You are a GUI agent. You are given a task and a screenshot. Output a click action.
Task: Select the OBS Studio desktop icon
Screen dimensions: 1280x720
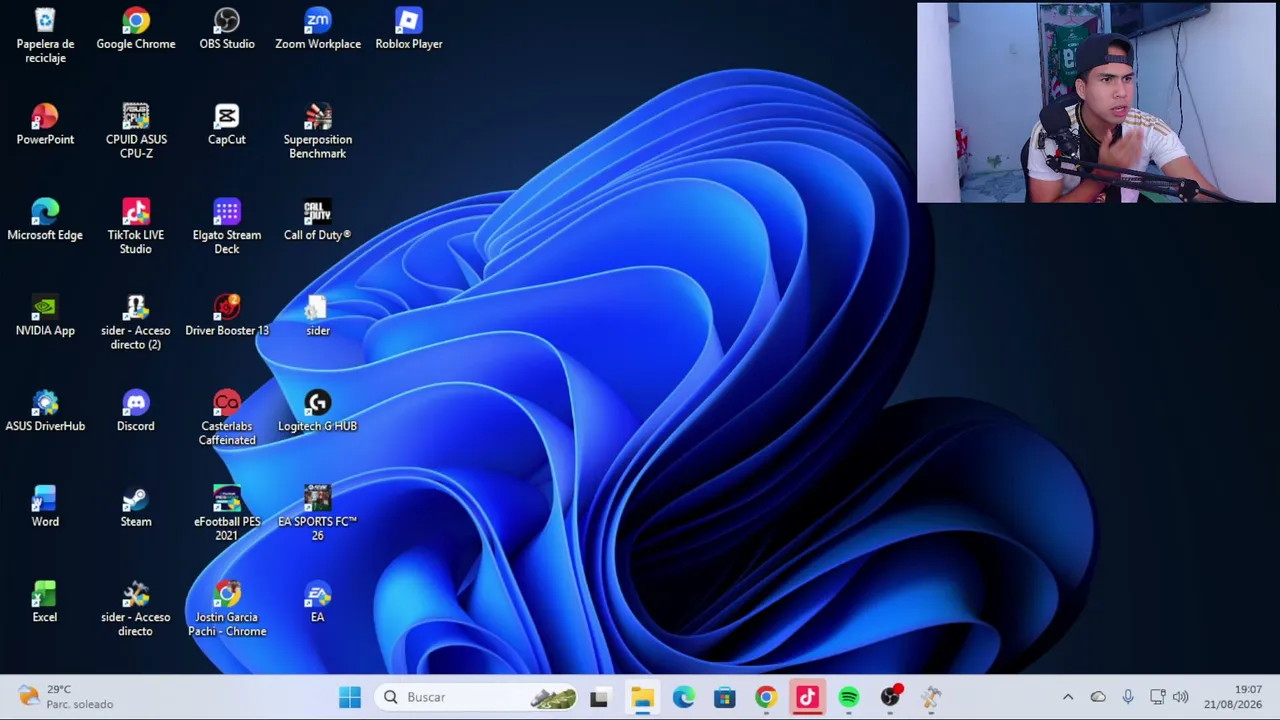coord(227,29)
